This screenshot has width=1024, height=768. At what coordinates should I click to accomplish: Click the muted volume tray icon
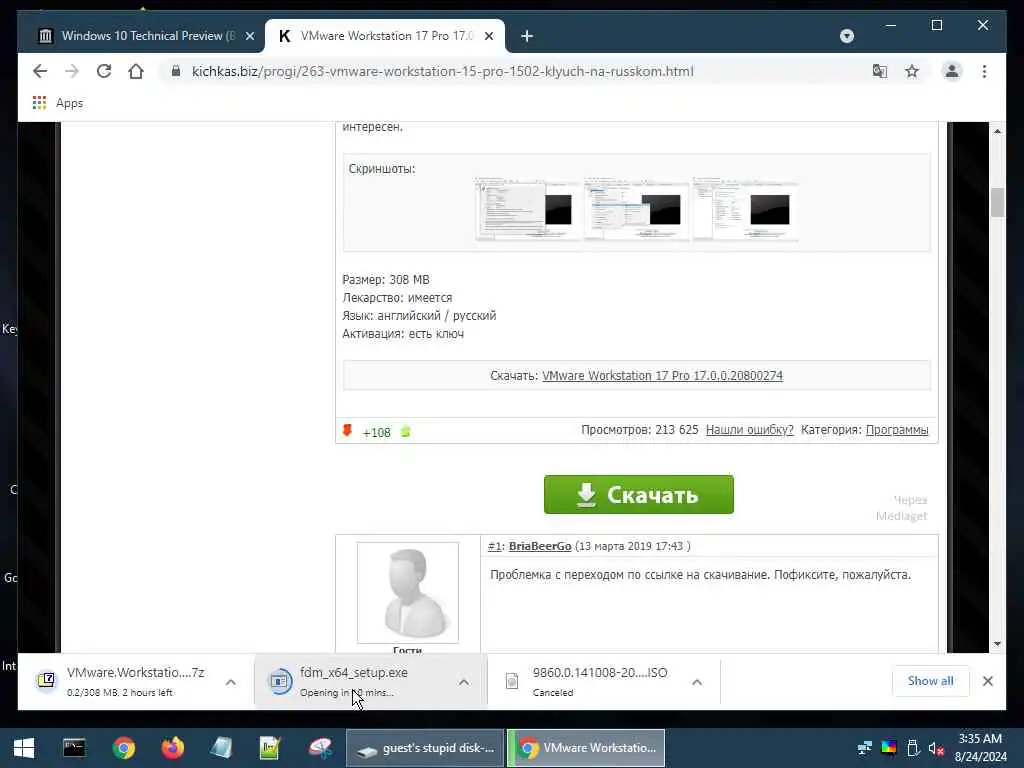(x=936, y=748)
